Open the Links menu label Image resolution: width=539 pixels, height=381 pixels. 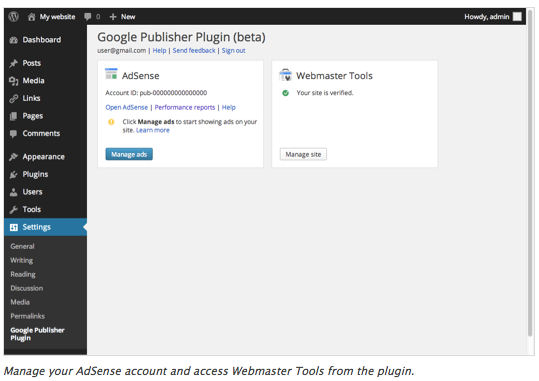point(31,98)
